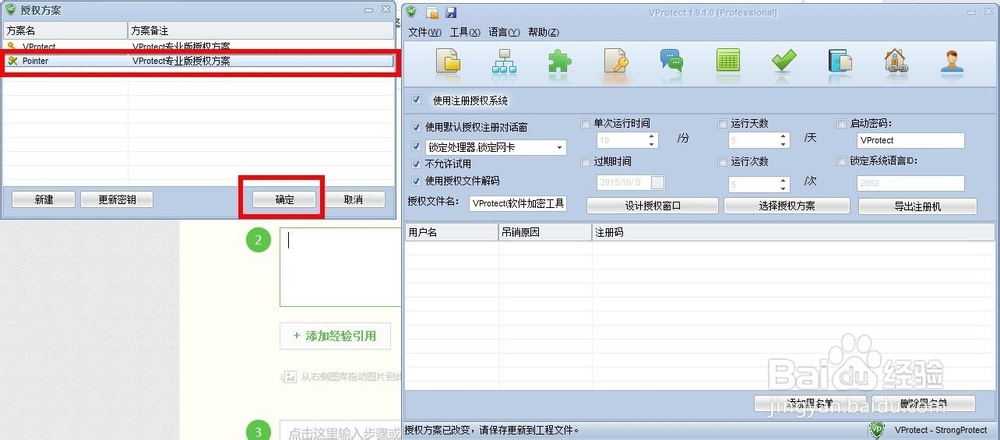The height and width of the screenshot is (440, 1000).
Task: Open the house with chain link toolbar icon
Action: [895, 62]
